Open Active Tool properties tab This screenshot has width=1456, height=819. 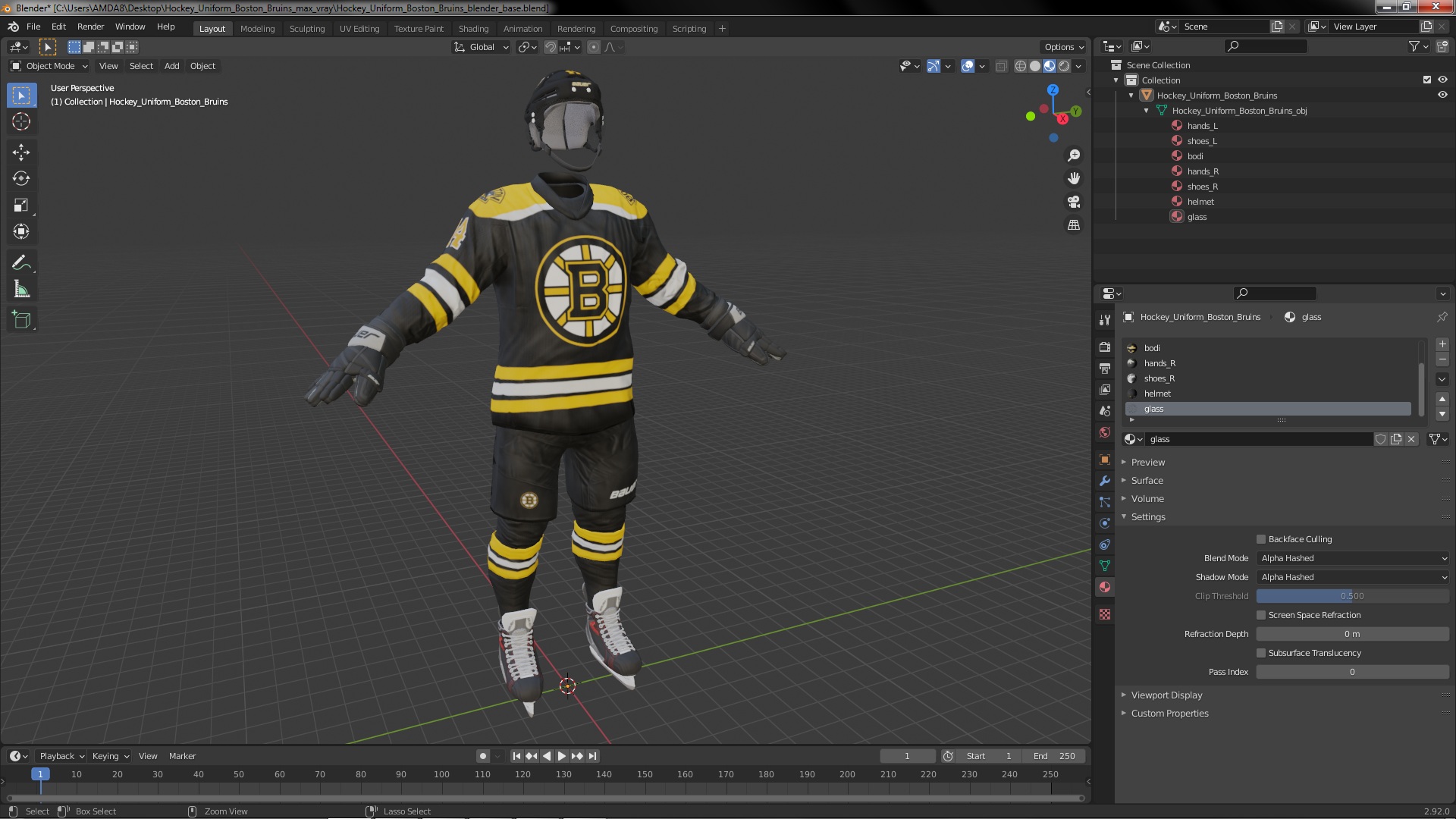(x=1105, y=320)
